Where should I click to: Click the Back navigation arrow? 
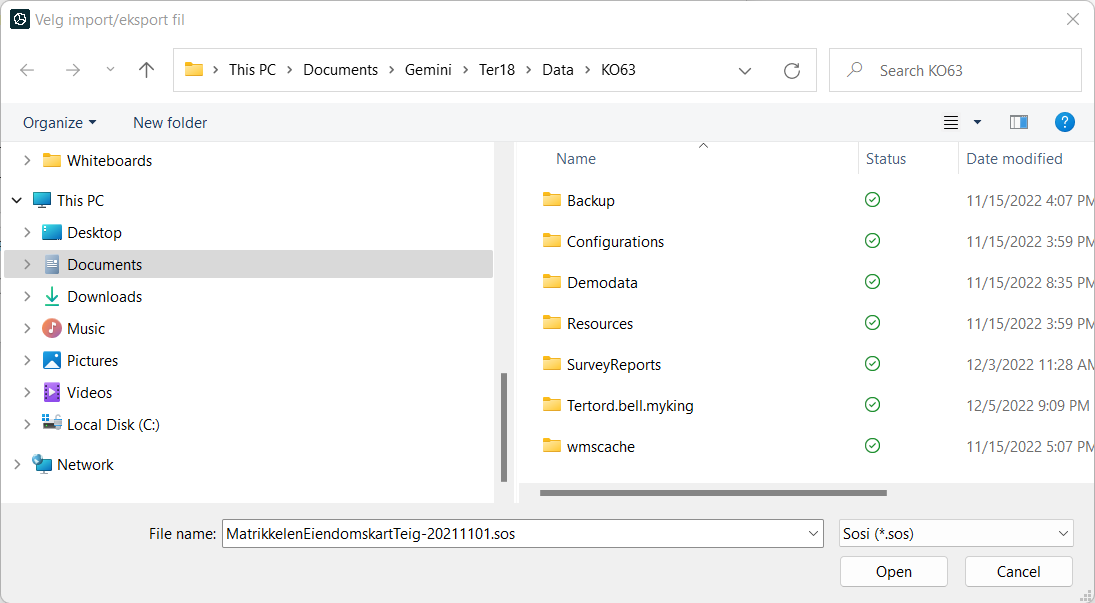click(28, 70)
